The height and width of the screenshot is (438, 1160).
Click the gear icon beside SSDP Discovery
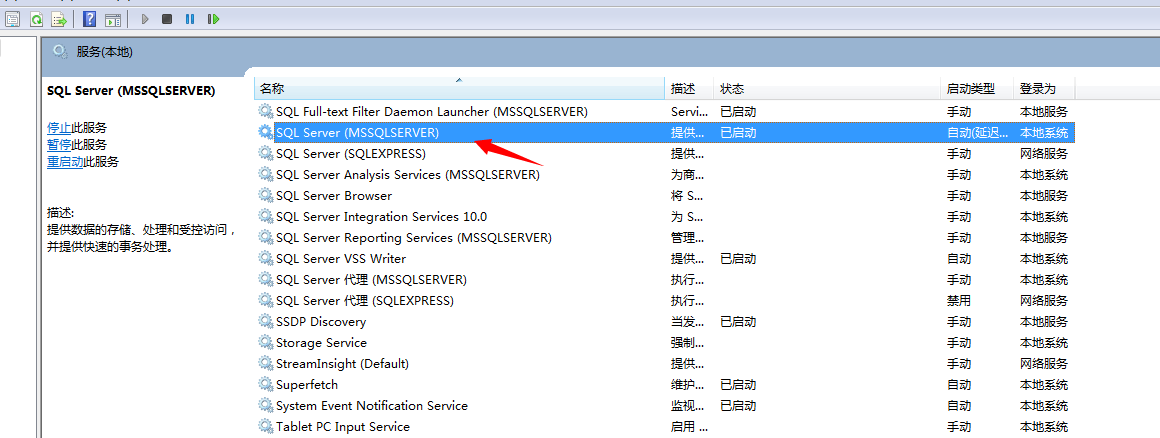(x=265, y=321)
